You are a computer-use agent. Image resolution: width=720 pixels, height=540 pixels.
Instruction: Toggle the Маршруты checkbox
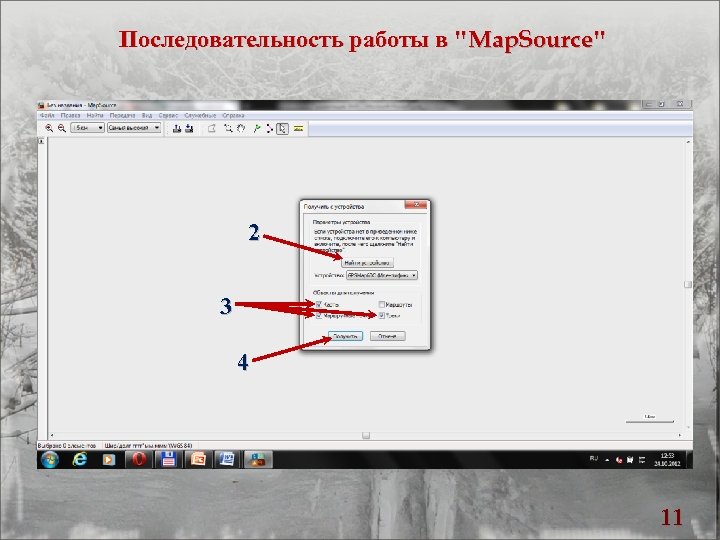point(382,304)
